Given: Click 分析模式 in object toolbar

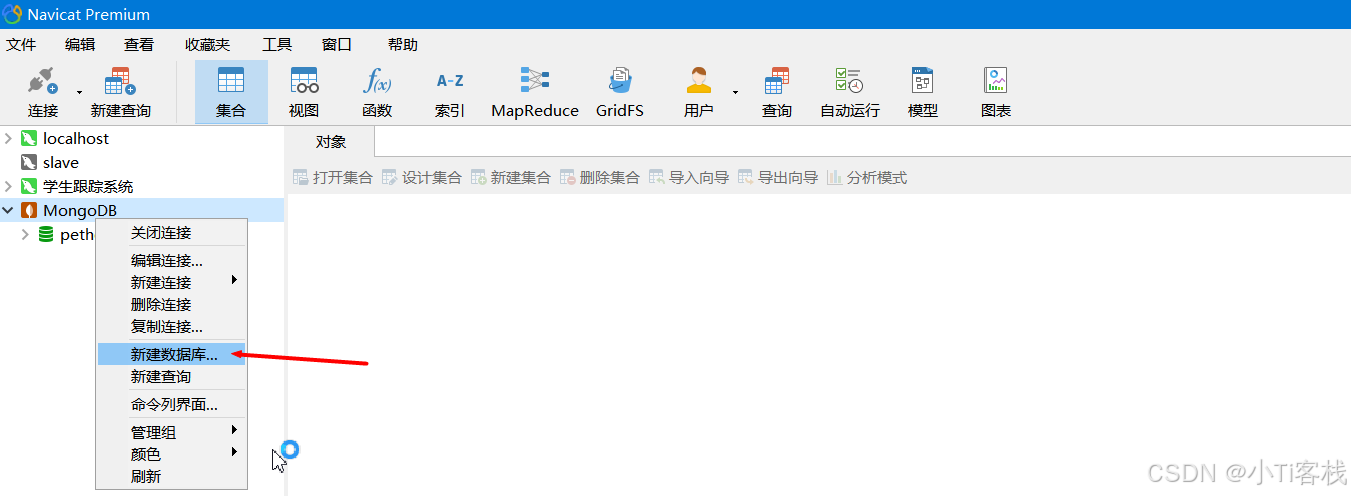Looking at the screenshot, I should 866,178.
